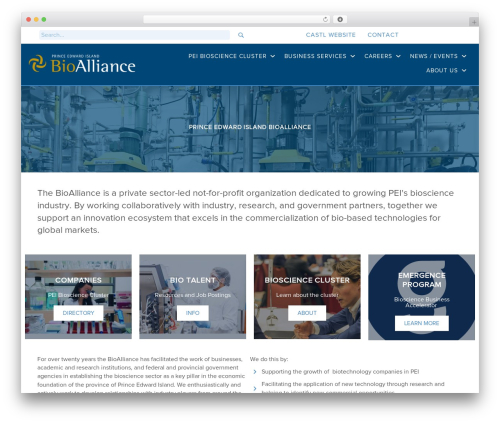Click Learn More on Emergence Program card

[422, 323]
